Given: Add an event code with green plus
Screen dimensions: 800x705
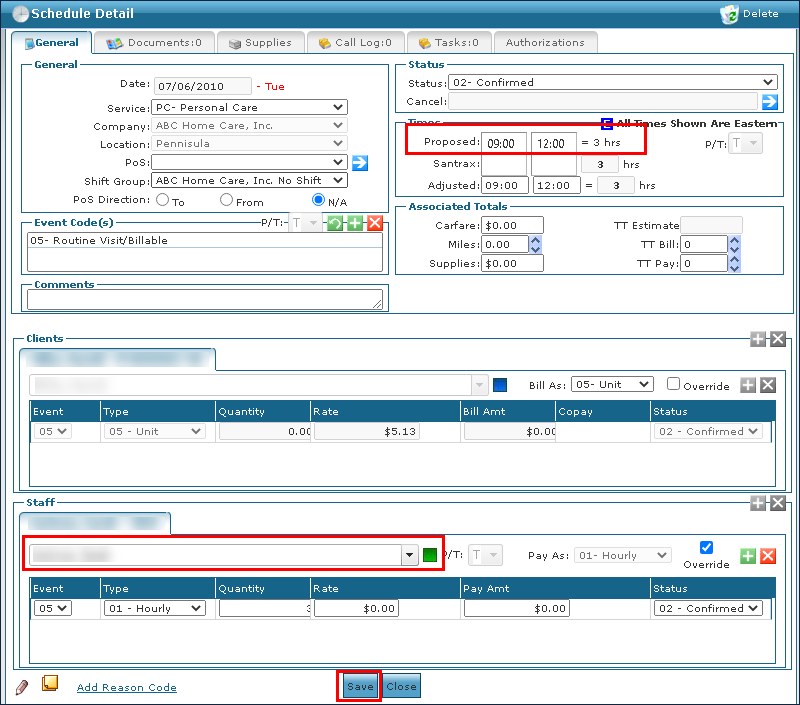Looking at the screenshot, I should (x=355, y=224).
